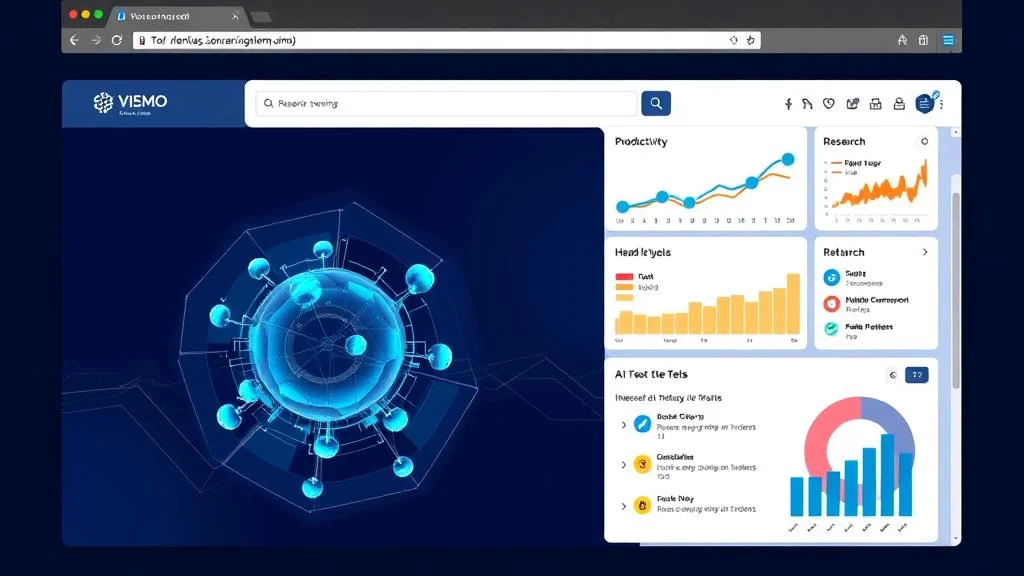Click the last data point on Productivity chart
The width and height of the screenshot is (1024, 576).
tap(787, 159)
